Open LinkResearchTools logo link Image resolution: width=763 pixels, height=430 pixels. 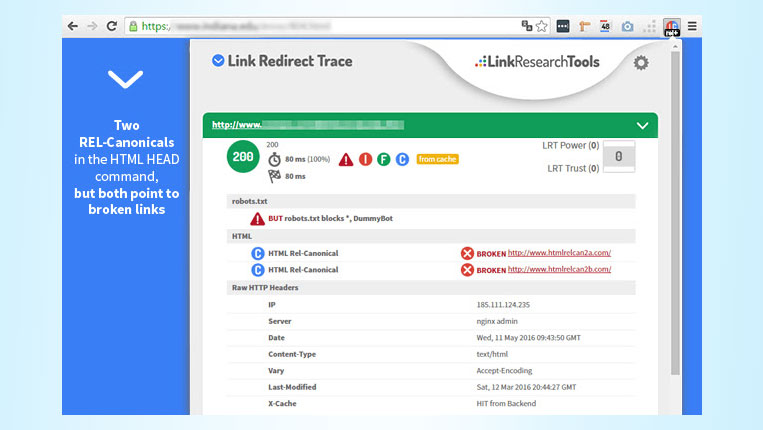pos(537,62)
